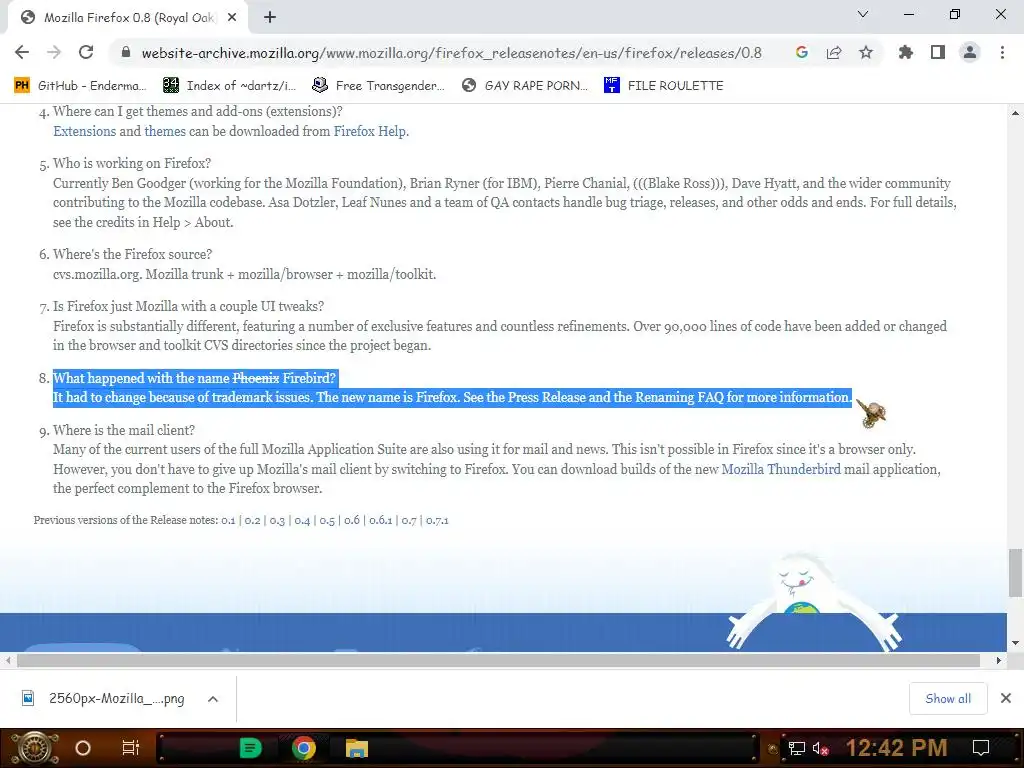This screenshot has width=1024, height=768.
Task: Expand the tab search chevron
Action: 863,14
